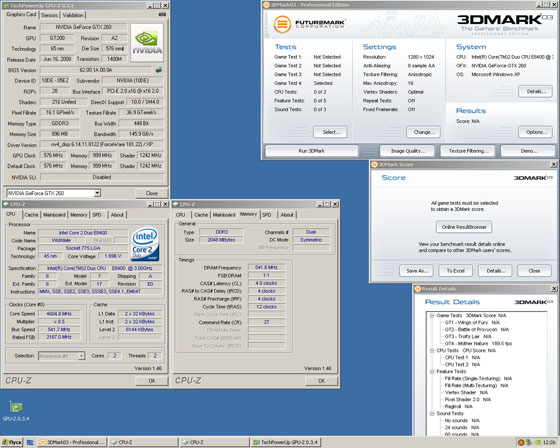
Task: Click the Image Quality... button
Action: (407, 151)
